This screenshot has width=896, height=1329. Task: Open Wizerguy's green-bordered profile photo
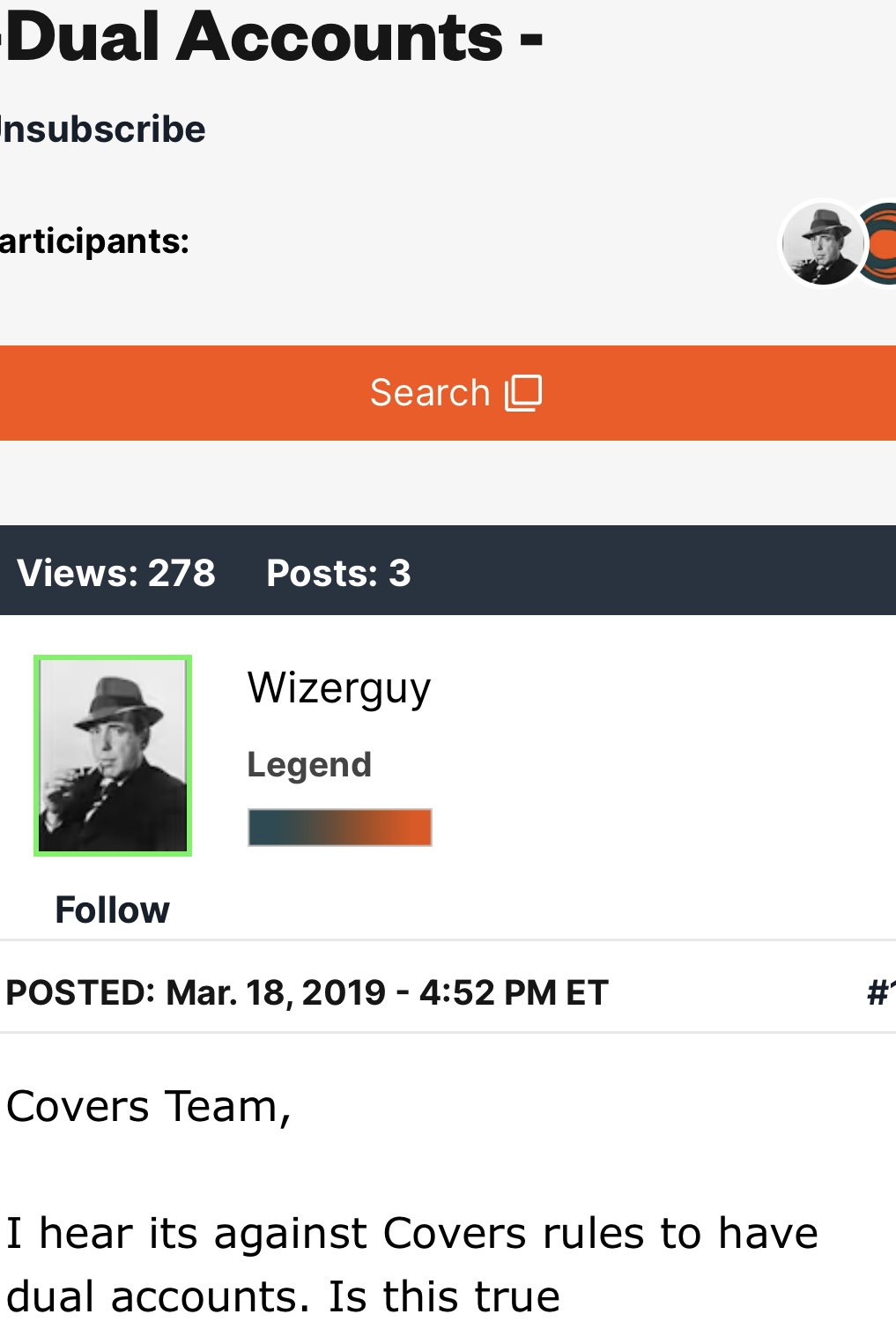[x=113, y=755]
